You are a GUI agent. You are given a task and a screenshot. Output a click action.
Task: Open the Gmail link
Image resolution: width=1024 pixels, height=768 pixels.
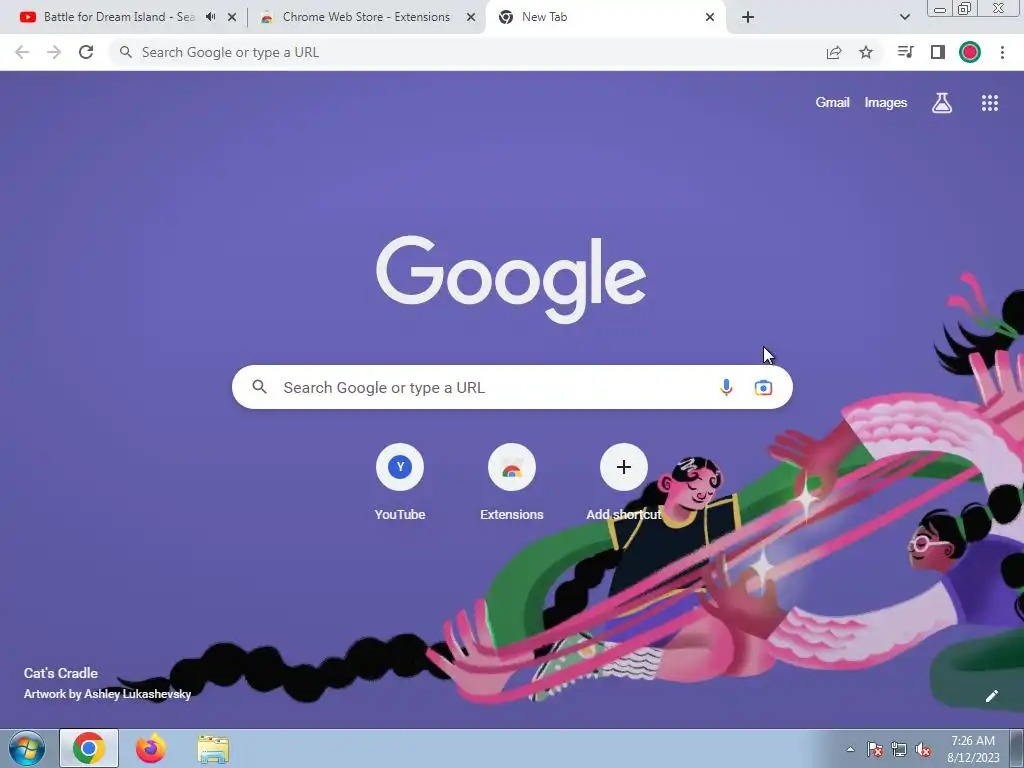(832, 103)
